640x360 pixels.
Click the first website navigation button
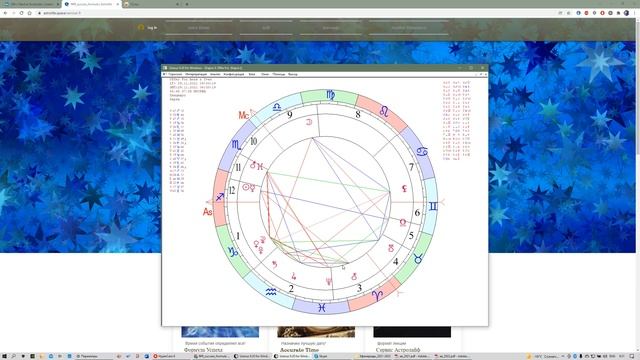tap(199, 28)
